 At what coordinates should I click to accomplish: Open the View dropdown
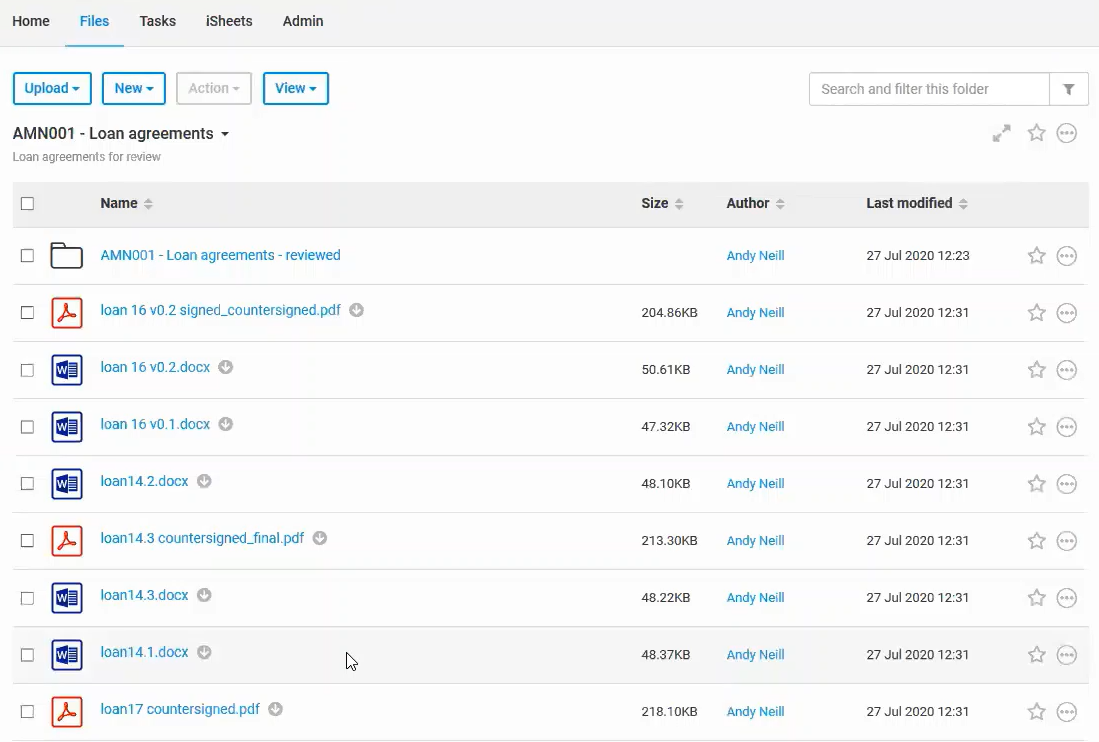point(295,89)
